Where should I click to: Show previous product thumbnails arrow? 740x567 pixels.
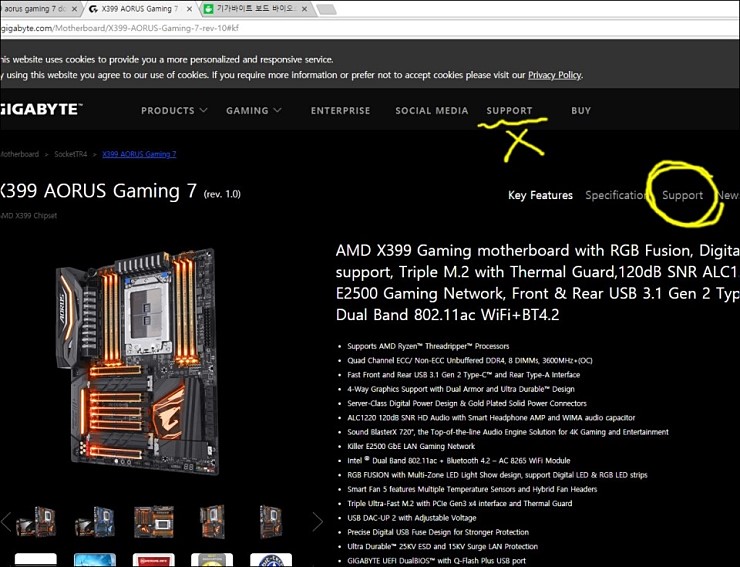point(6,522)
